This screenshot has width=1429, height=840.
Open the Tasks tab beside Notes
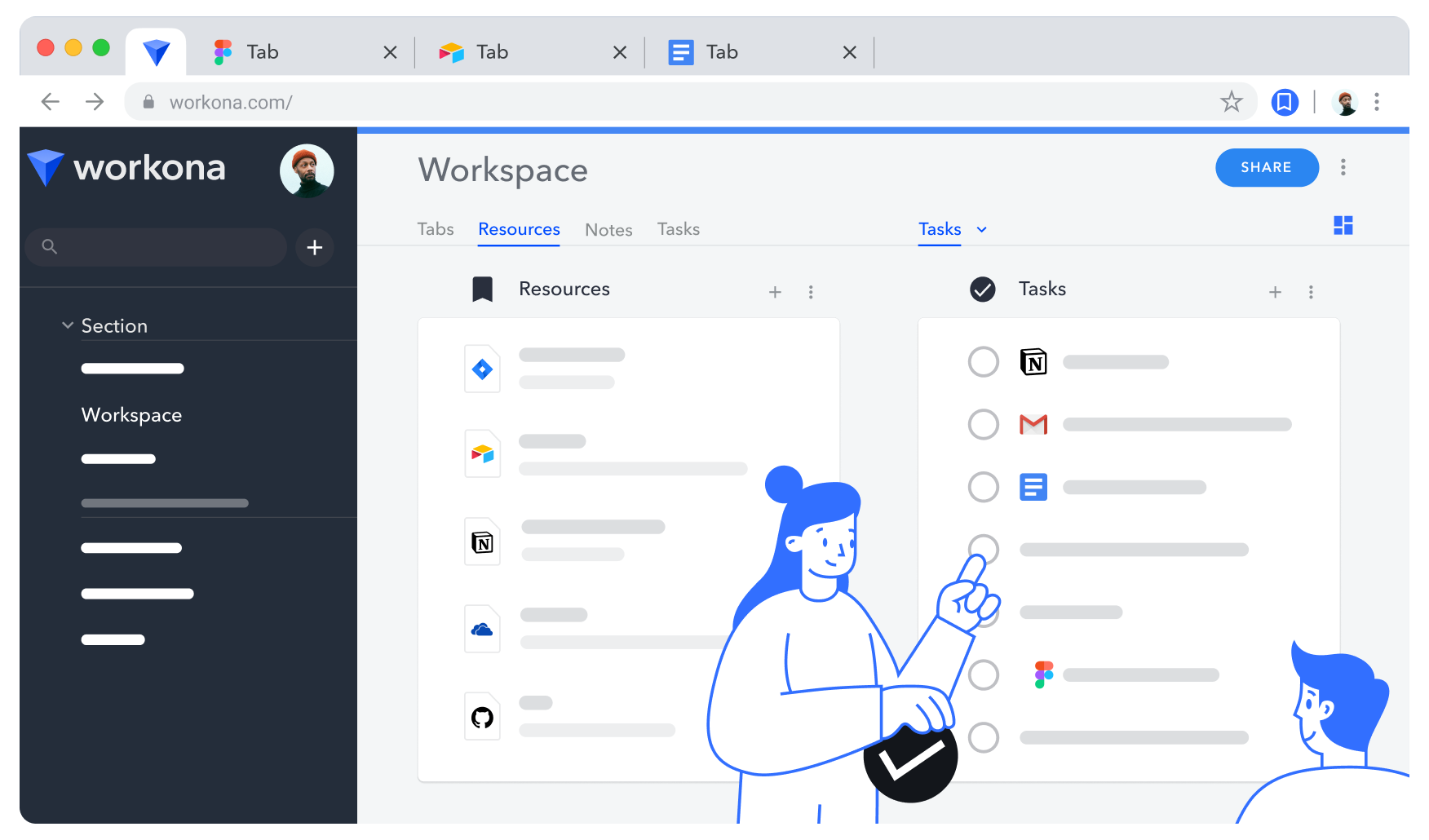tap(679, 229)
